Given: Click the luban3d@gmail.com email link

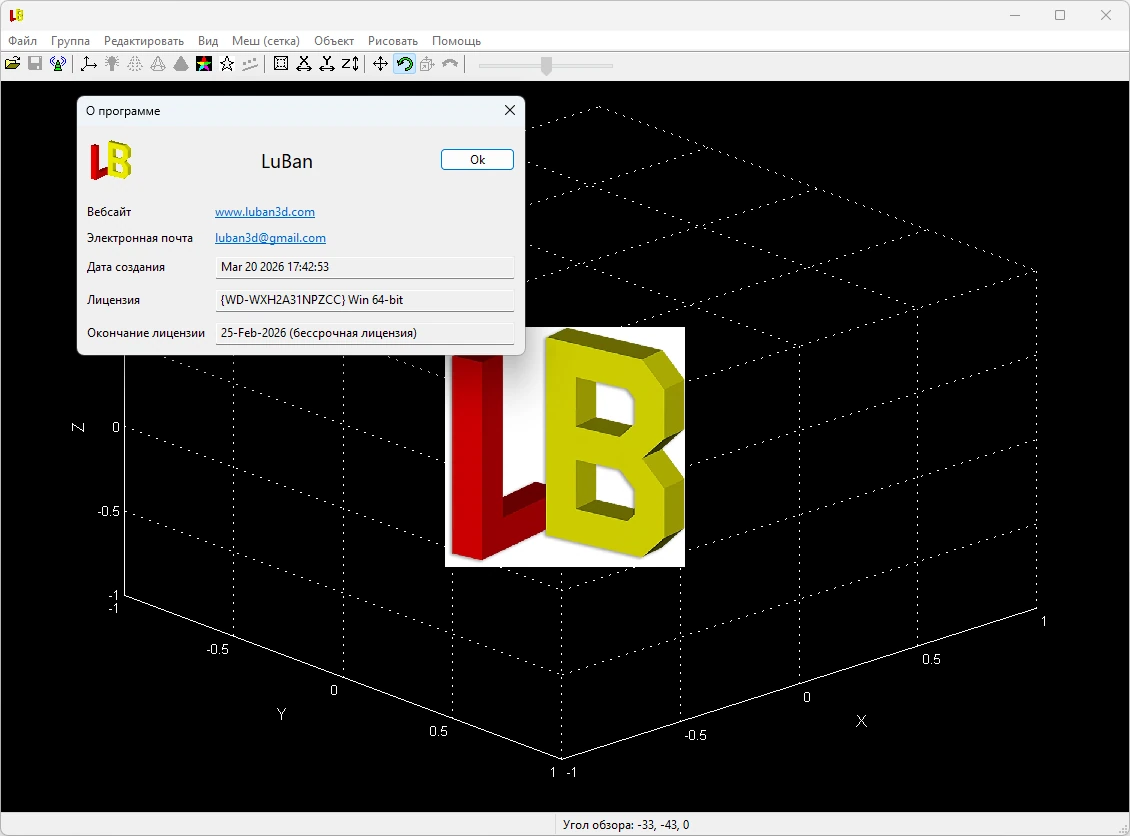Looking at the screenshot, I should (x=270, y=238).
